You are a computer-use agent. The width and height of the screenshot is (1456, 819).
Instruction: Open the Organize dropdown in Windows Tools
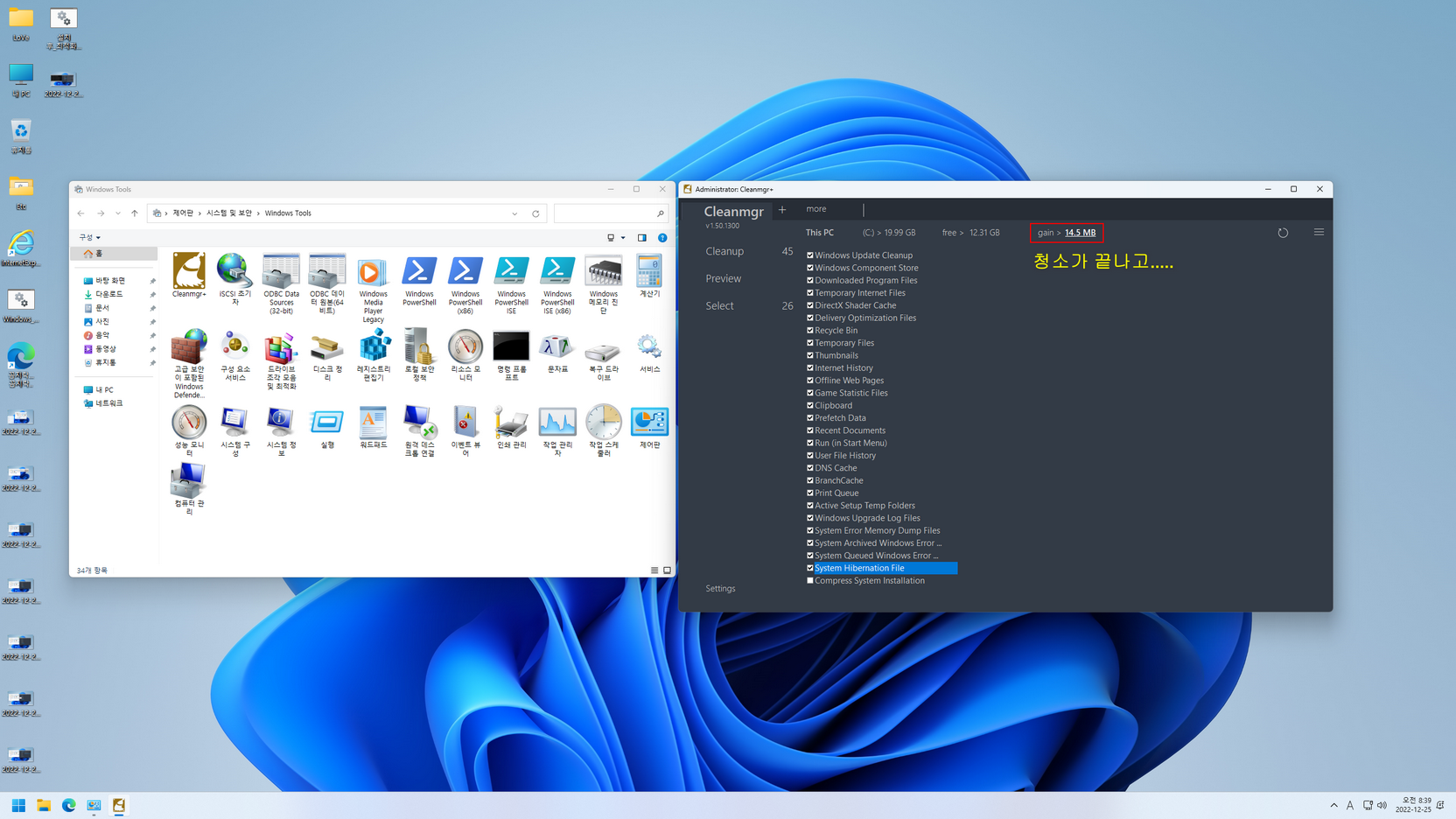89,237
